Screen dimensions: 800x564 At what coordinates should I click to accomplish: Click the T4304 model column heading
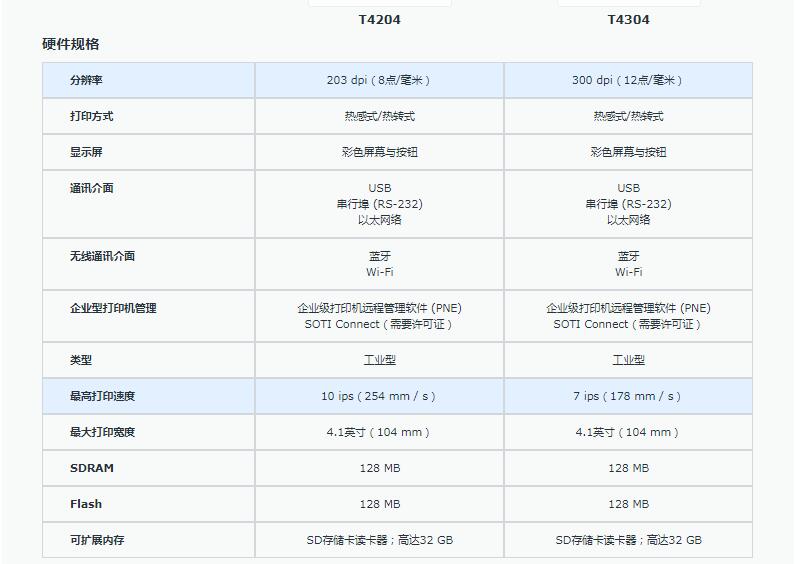(628, 20)
